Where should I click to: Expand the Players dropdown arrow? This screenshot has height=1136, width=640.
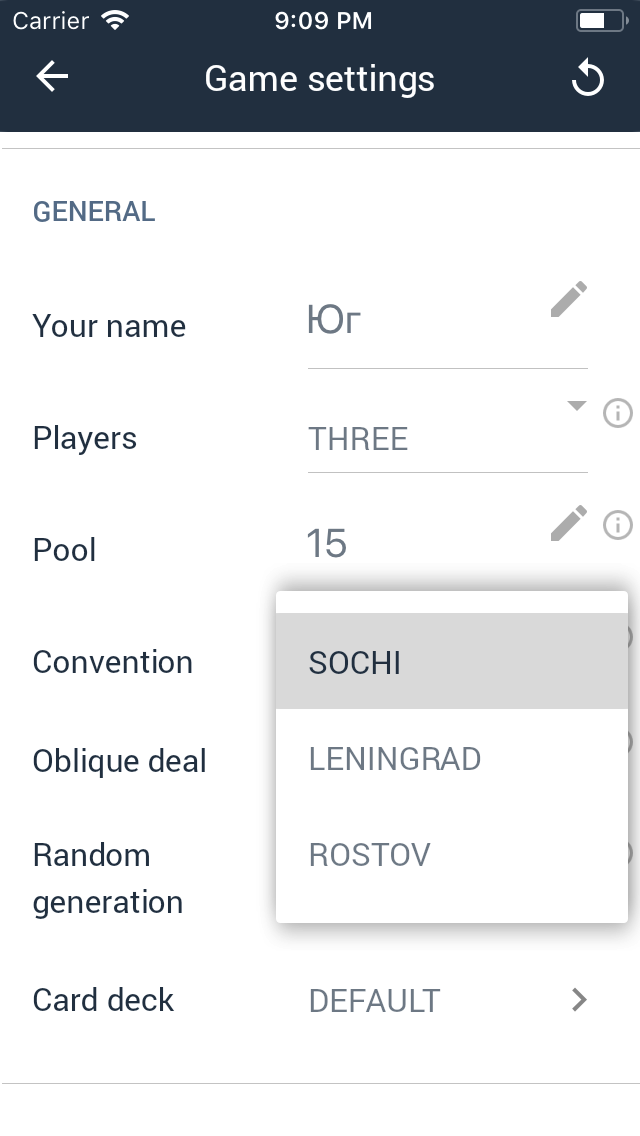(x=576, y=406)
